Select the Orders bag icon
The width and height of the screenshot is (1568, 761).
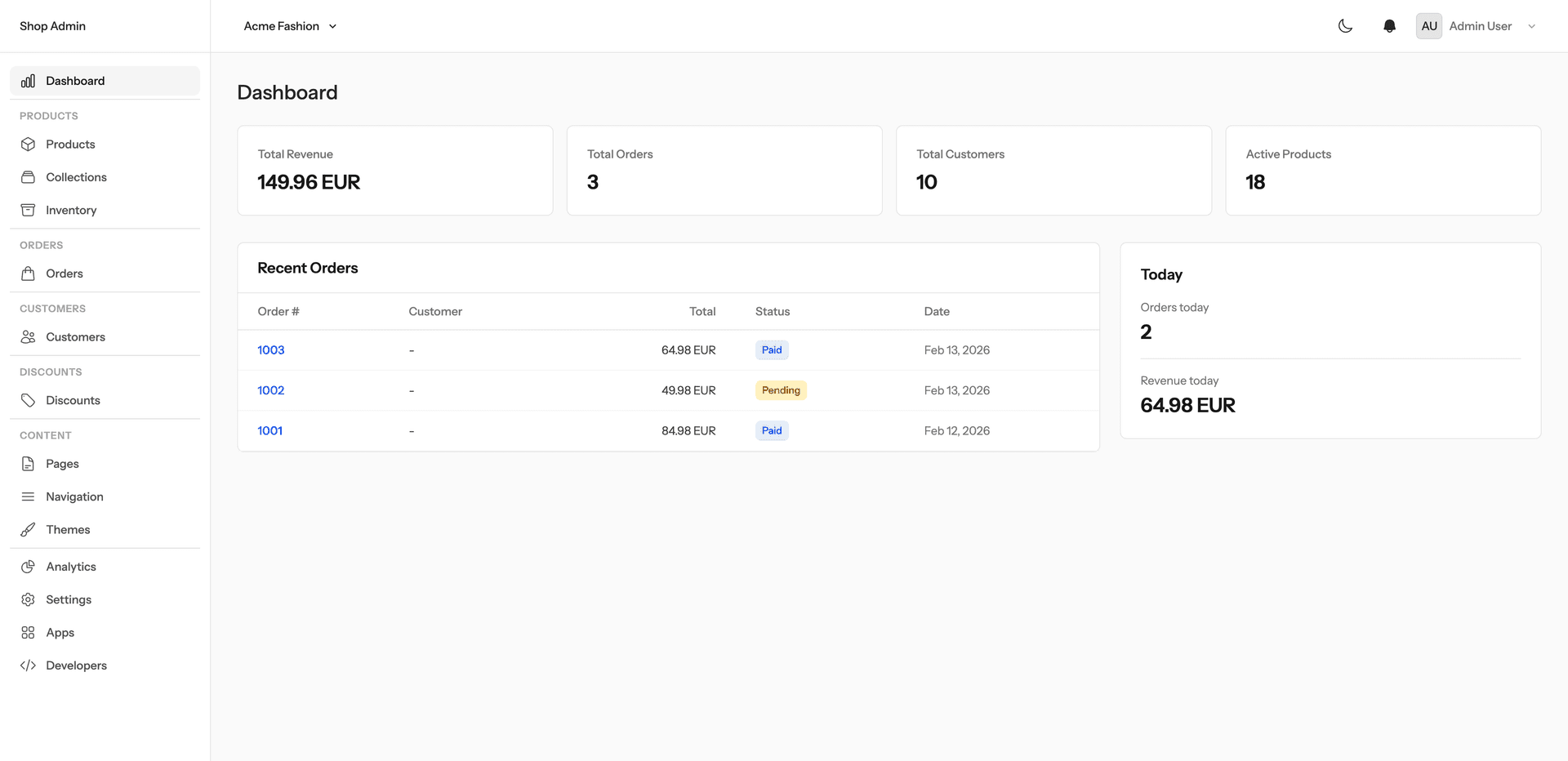tap(28, 273)
